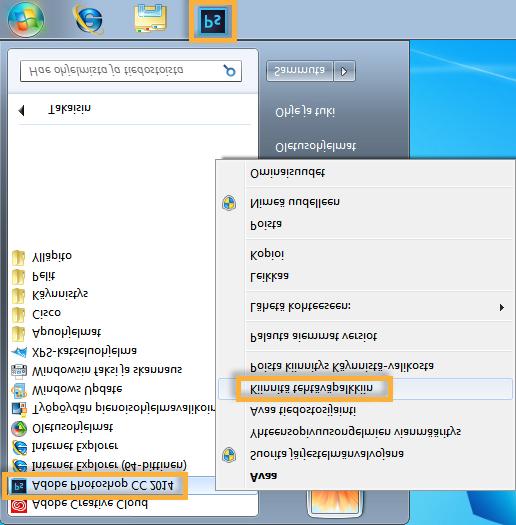The image size is (516, 525).
Task: Click the Internet Explorer program list icon
Action: tap(19, 447)
